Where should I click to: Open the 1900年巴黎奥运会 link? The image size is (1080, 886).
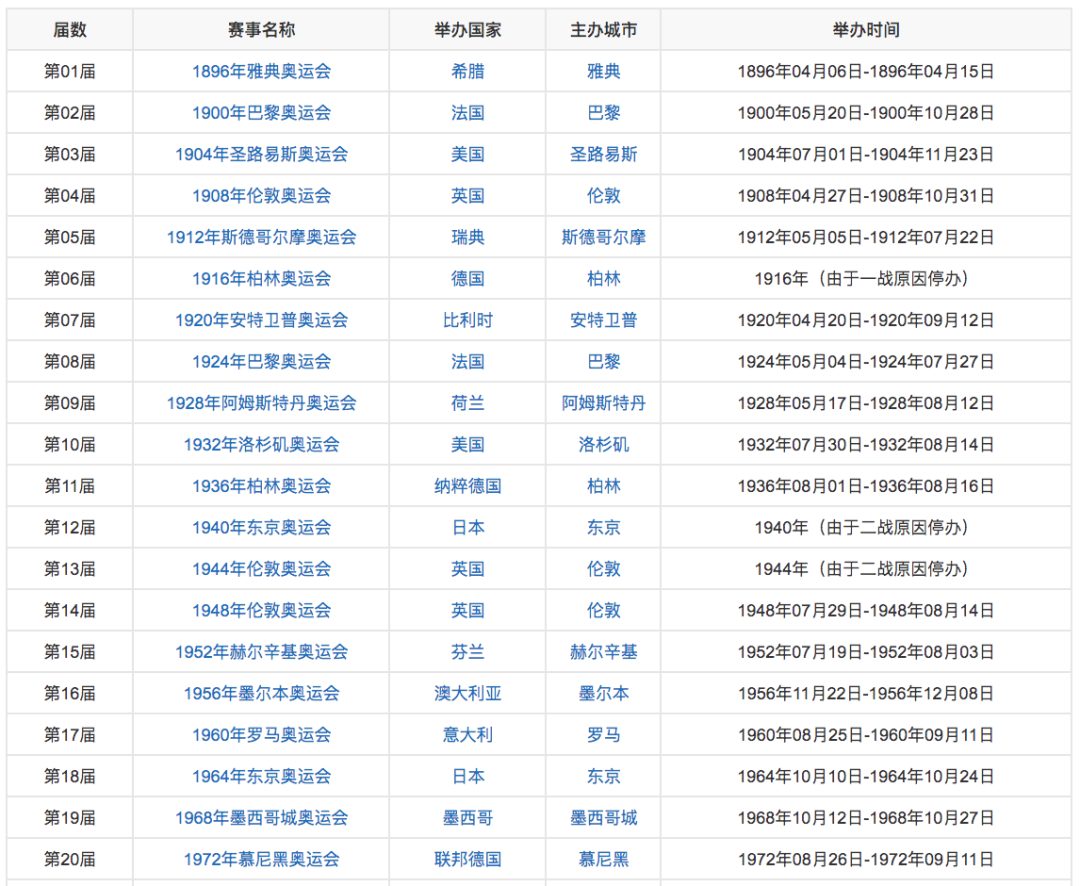coord(261,112)
